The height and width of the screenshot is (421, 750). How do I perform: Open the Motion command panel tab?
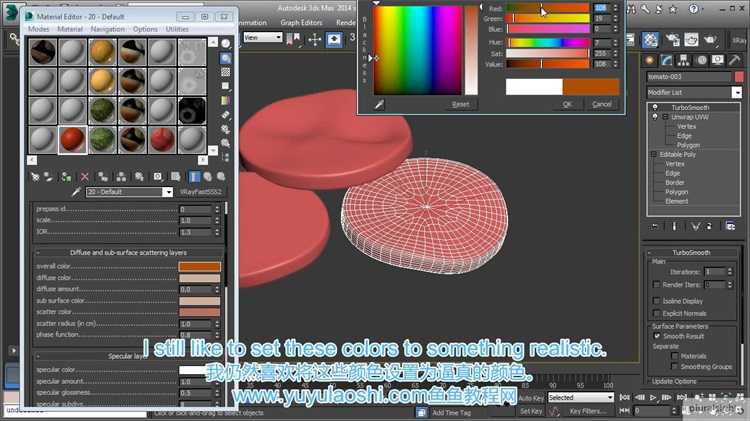pyautogui.click(x=701, y=60)
